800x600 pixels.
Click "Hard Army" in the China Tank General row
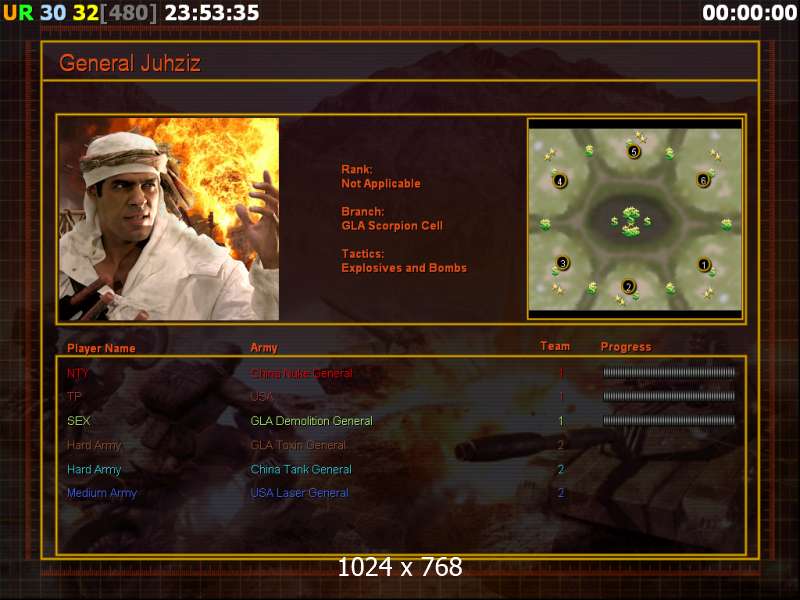tap(94, 469)
